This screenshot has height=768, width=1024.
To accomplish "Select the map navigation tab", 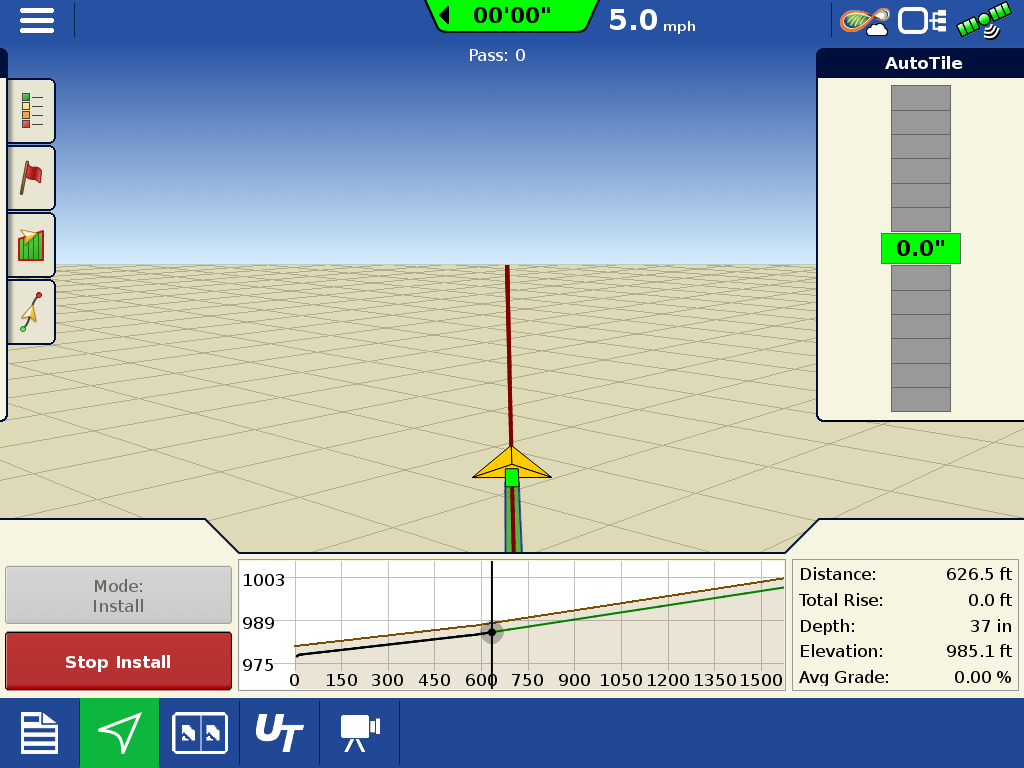I will [119, 733].
